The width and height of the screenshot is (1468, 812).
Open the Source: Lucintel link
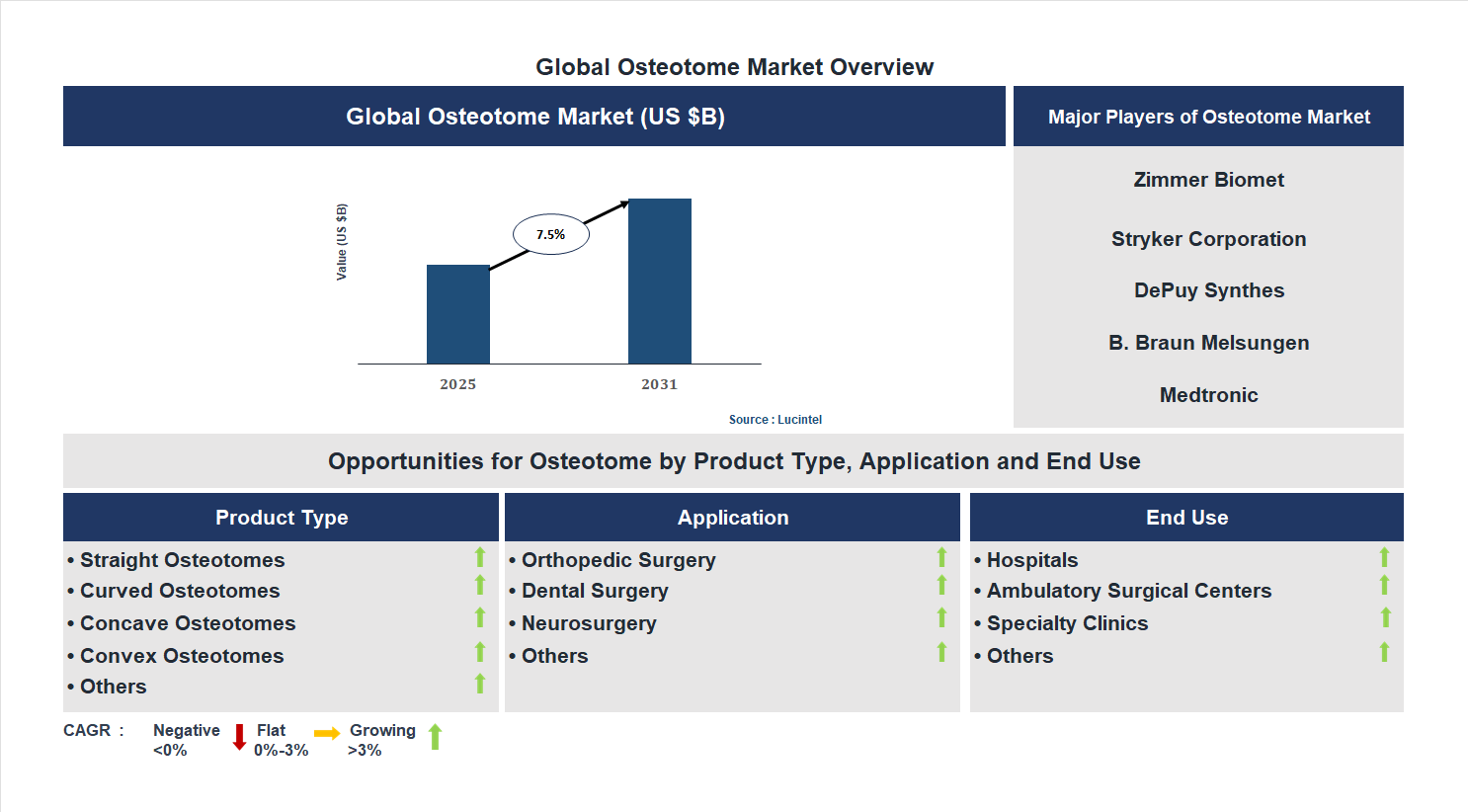point(775,419)
